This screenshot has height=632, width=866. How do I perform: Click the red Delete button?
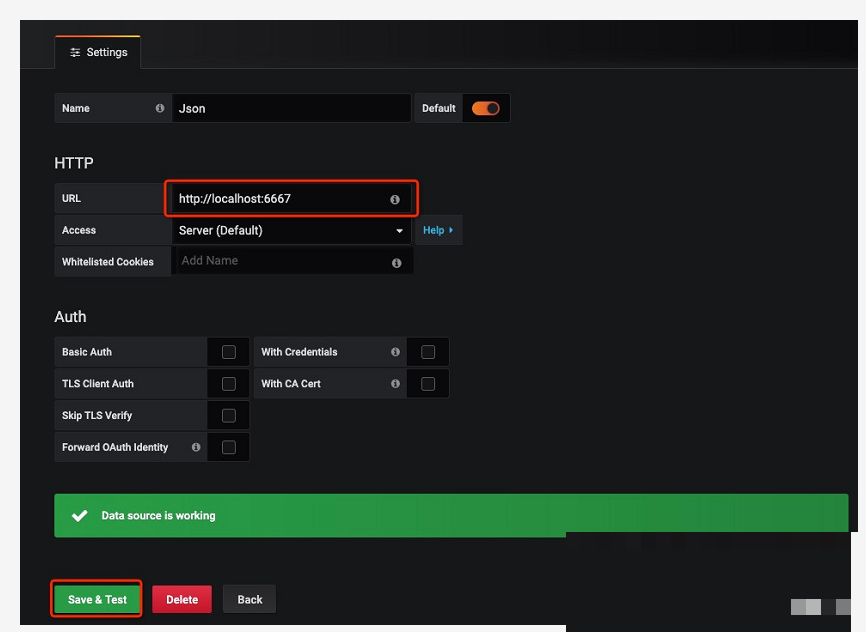[182, 599]
